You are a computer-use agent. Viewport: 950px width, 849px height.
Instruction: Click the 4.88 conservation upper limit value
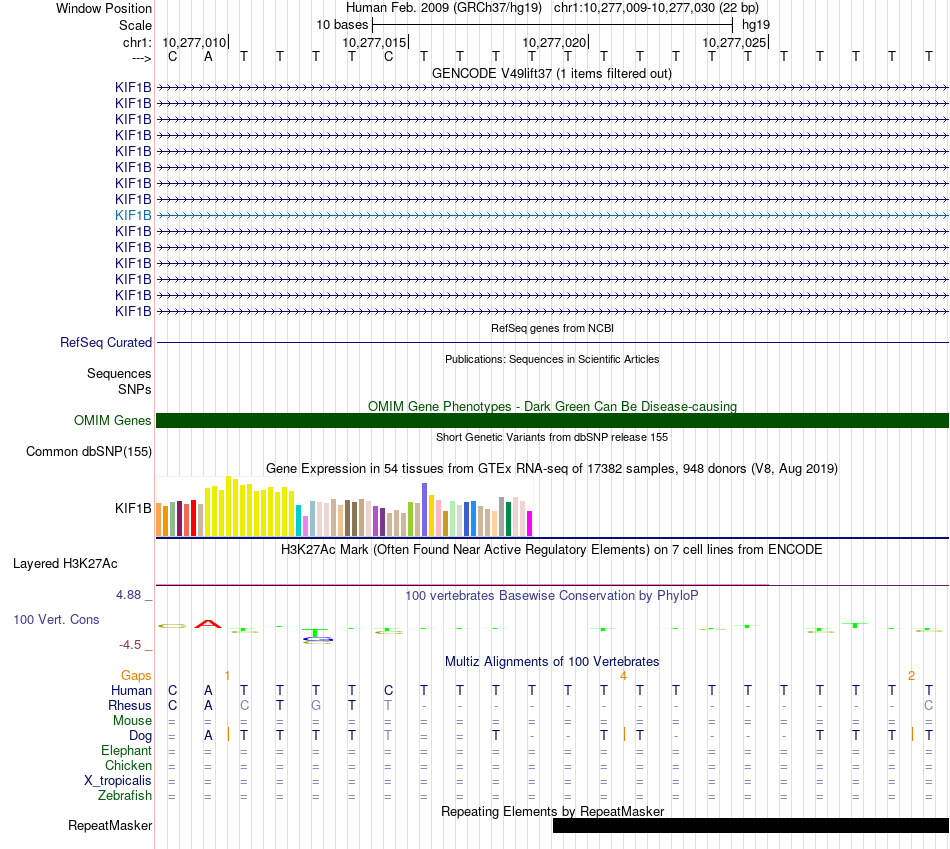128,595
